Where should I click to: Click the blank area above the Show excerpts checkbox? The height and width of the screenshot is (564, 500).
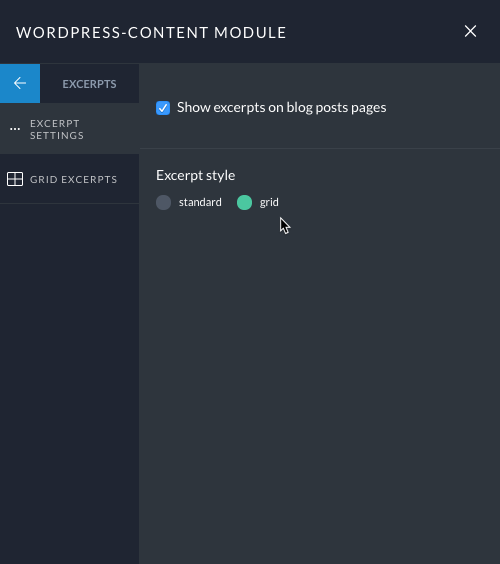pyautogui.click(x=319, y=81)
